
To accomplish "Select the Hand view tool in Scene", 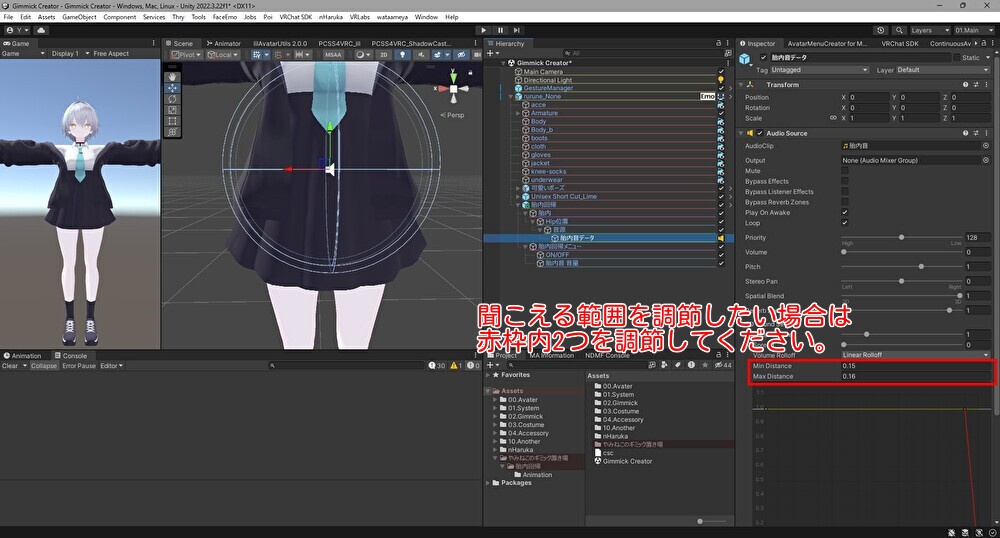I will 172,76.
